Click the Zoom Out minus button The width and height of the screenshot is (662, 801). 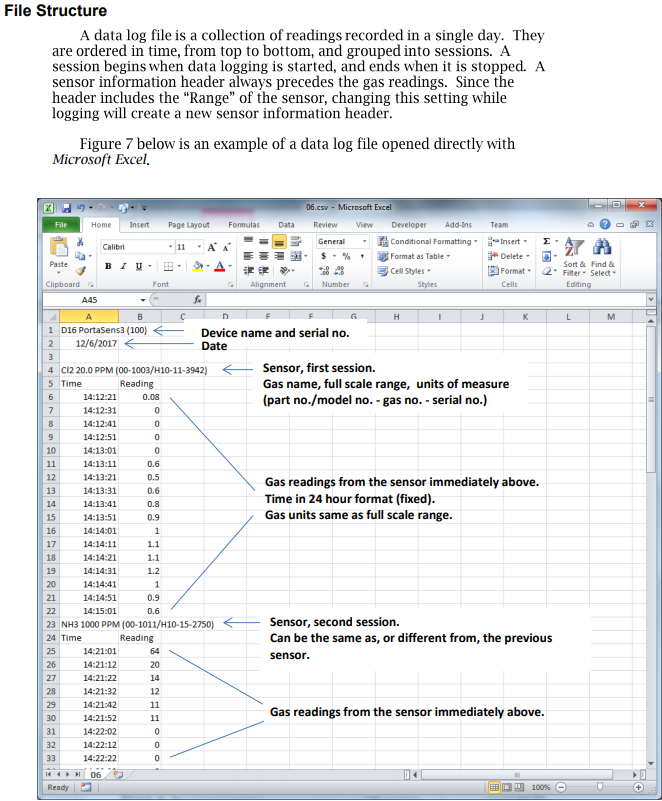click(561, 787)
